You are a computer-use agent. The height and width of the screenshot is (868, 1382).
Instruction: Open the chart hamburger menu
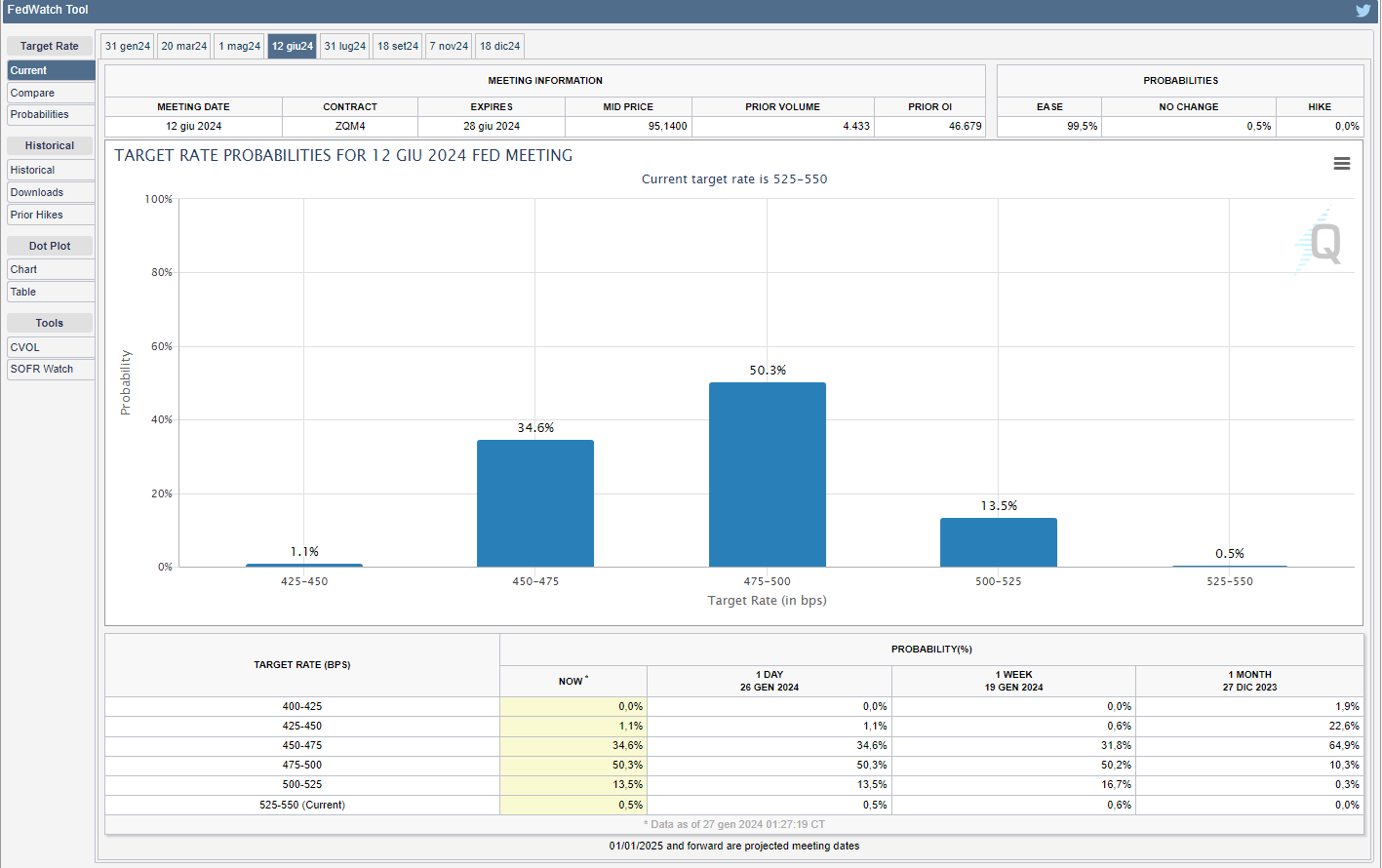click(x=1342, y=164)
